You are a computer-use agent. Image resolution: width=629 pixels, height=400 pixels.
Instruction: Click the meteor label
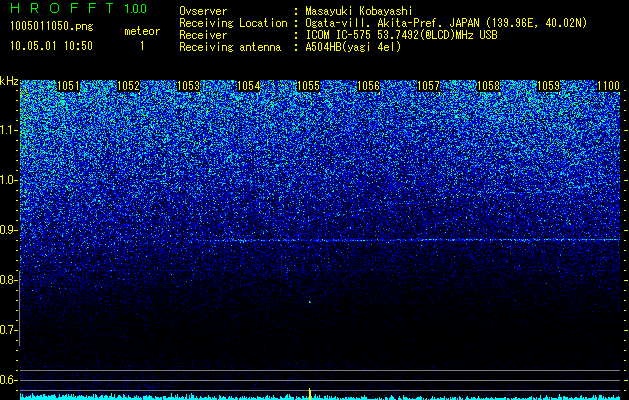142,31
